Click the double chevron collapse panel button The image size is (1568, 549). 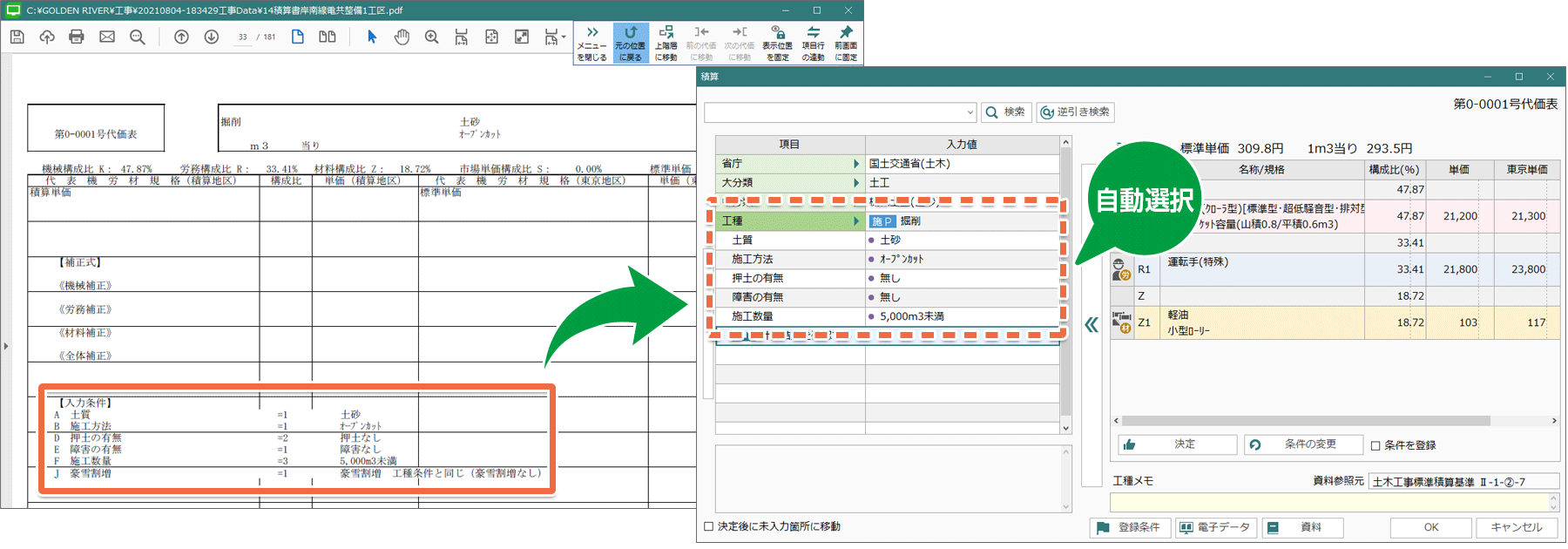[x=1092, y=325]
